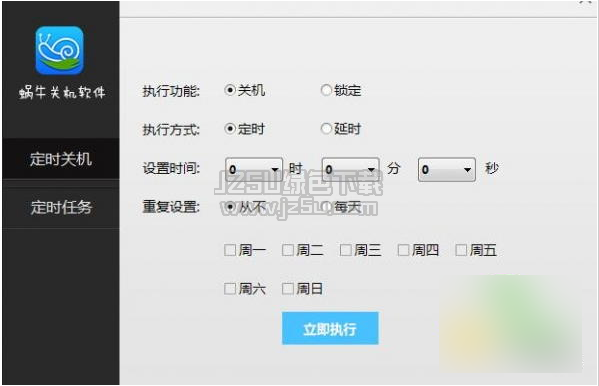Switch to the 定时任务 sidebar tab
Image resolution: width=599 pixels, height=386 pixels.
coord(61,207)
